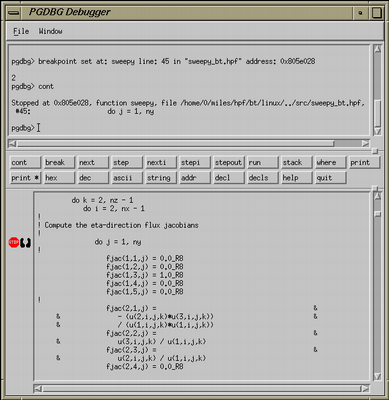Screen dimensions: 389x400
Task: Click the decl button
Action: click(x=229, y=178)
